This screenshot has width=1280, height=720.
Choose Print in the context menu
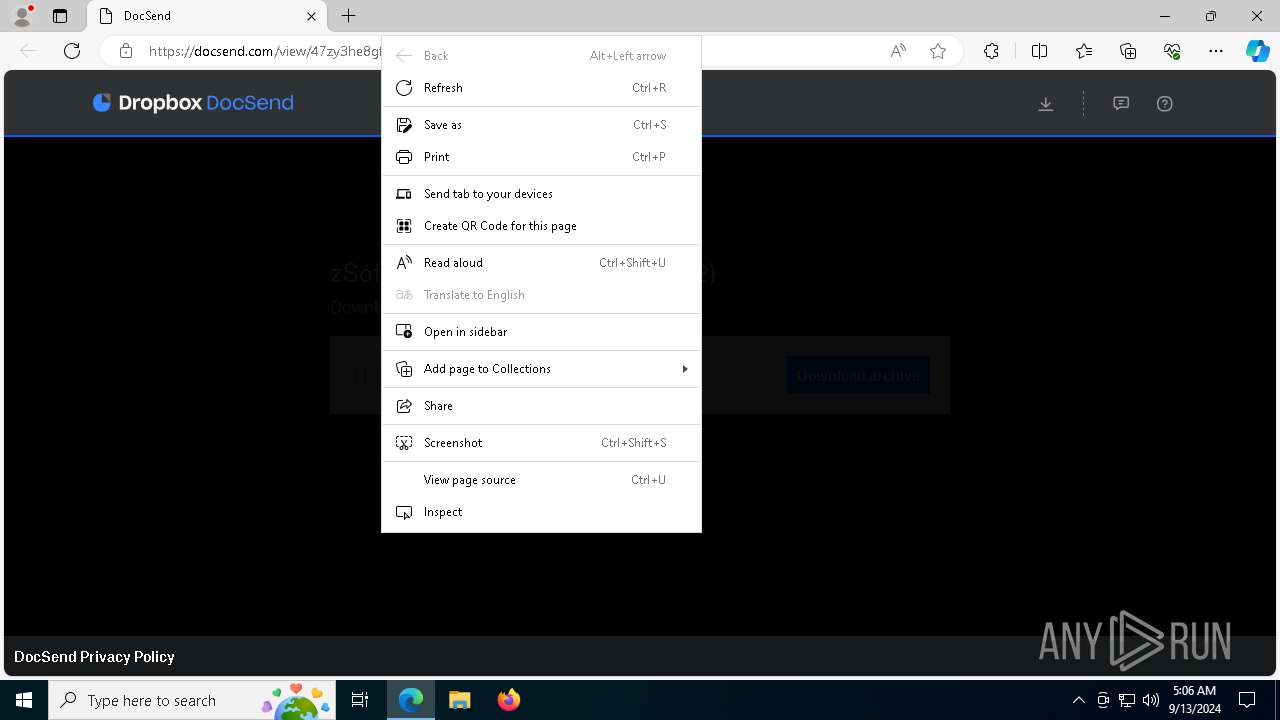(x=541, y=157)
